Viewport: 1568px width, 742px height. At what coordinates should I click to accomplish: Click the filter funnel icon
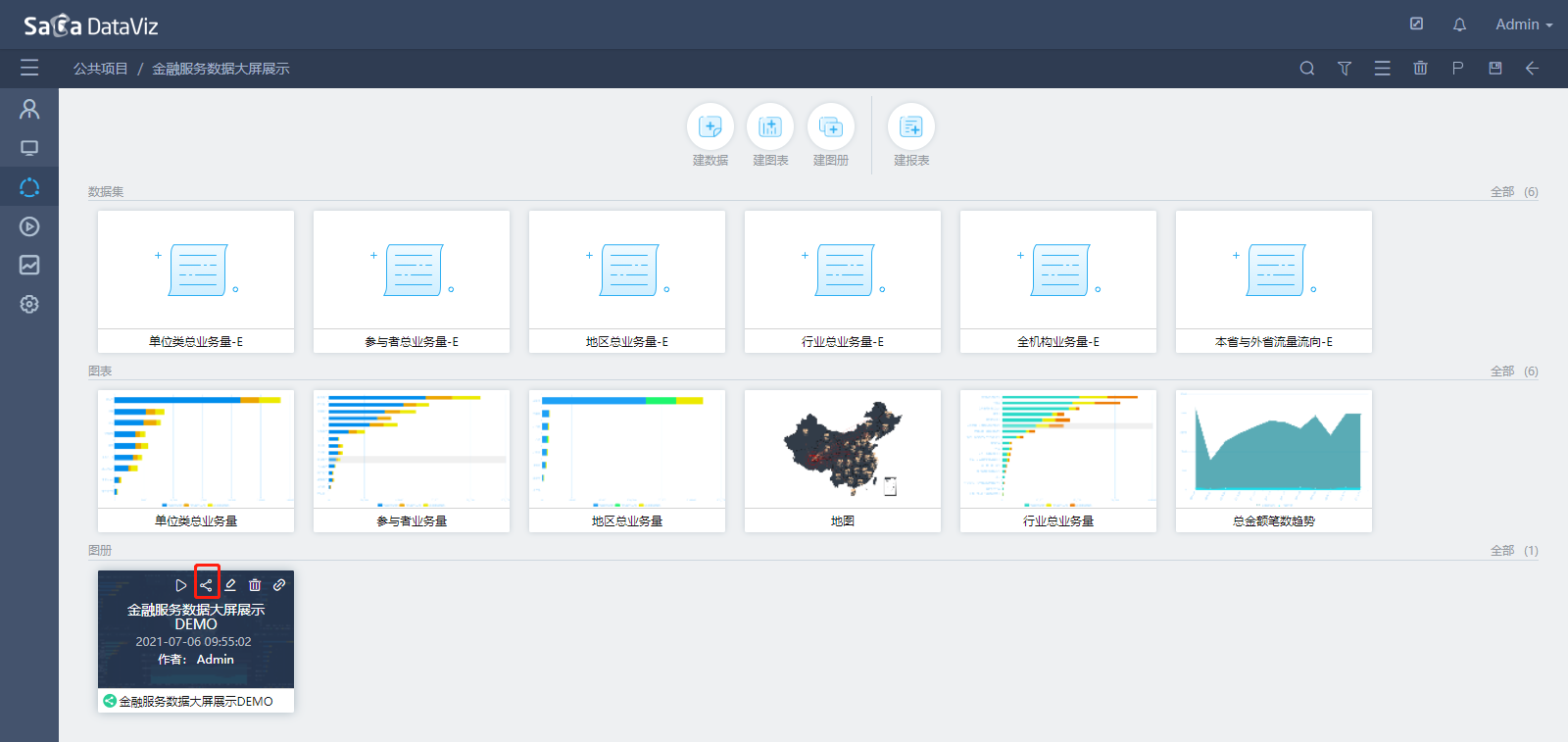[x=1345, y=69]
